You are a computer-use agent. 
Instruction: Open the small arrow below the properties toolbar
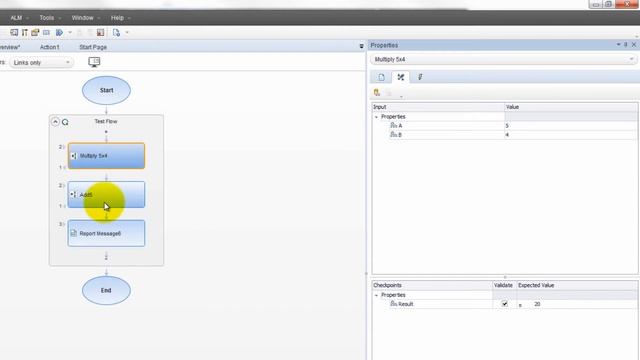click(x=401, y=97)
